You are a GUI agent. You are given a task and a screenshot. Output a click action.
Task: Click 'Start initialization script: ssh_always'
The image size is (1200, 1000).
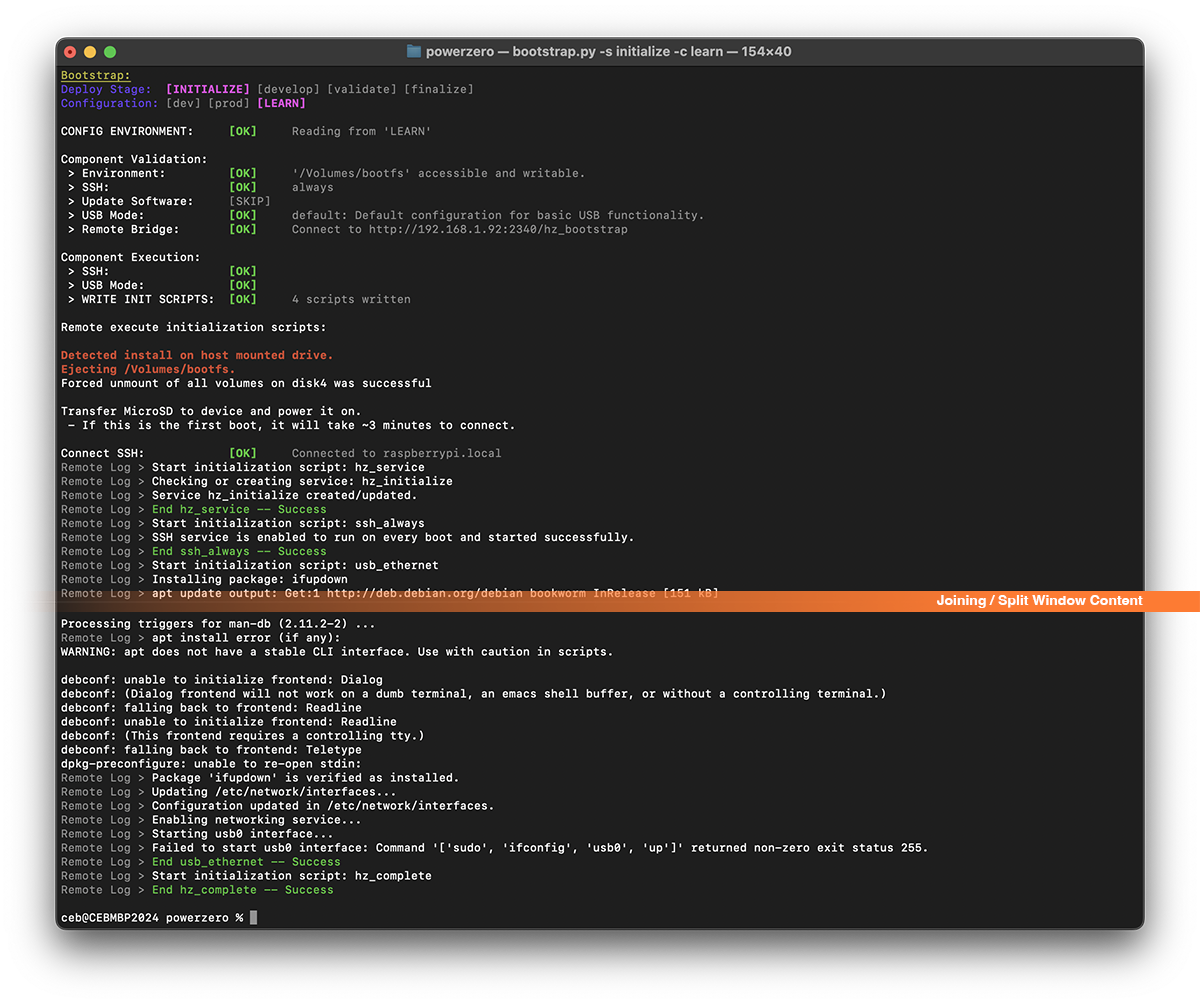point(288,523)
